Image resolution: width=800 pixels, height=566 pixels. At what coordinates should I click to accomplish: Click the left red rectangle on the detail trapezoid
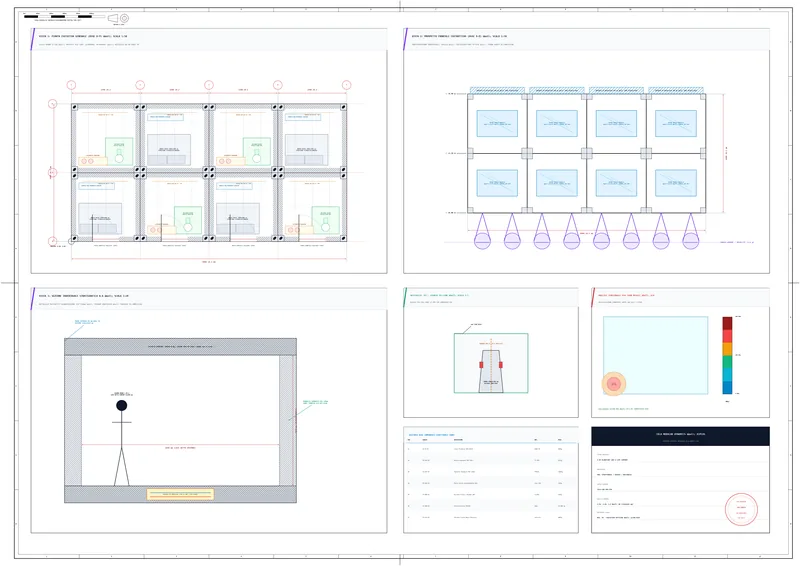[481, 365]
